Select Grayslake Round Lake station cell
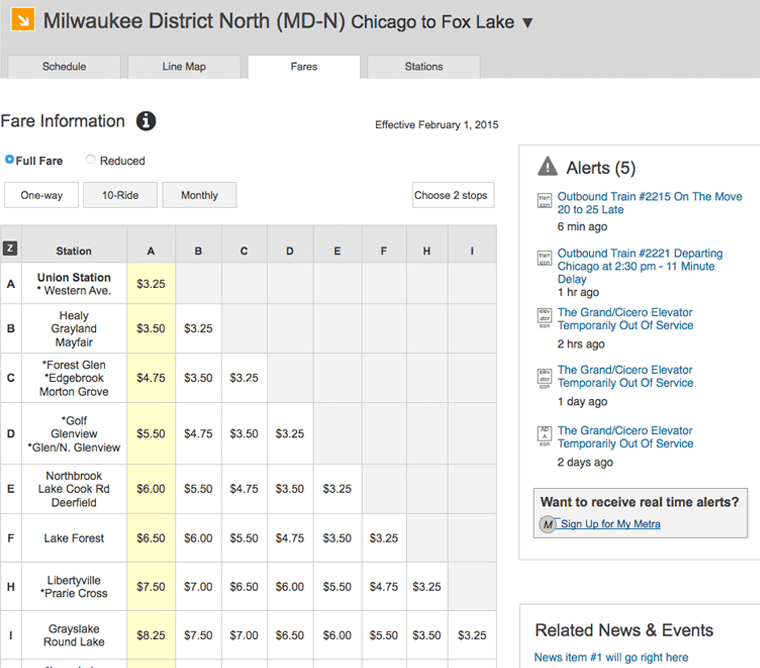 (x=74, y=635)
